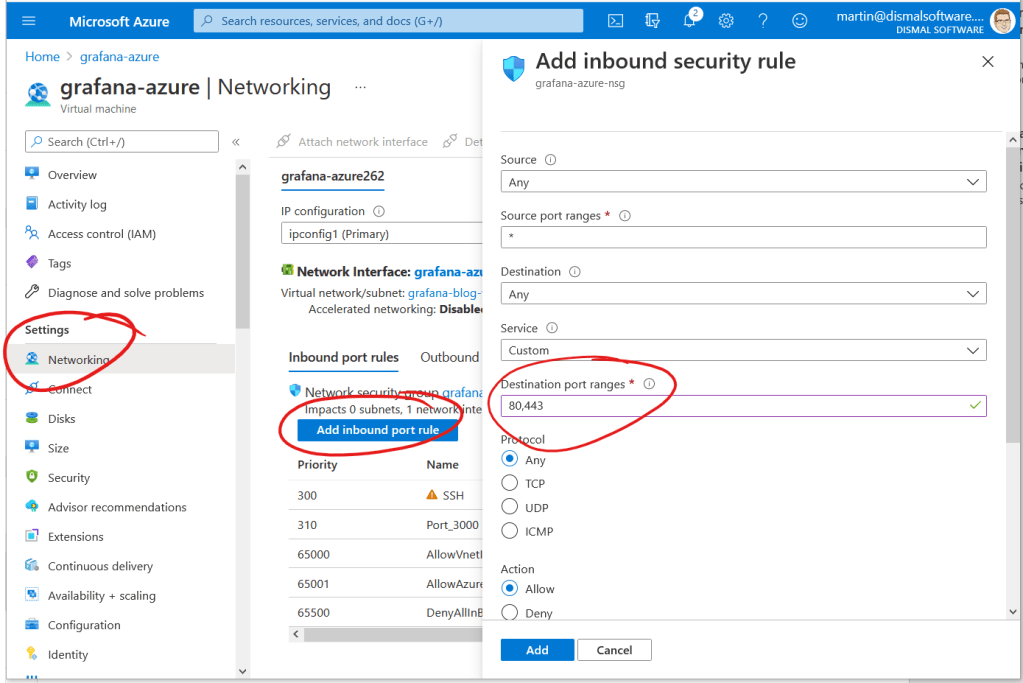1023x683 pixels.
Task: Select the UDP protocol radio button
Action: [510, 507]
